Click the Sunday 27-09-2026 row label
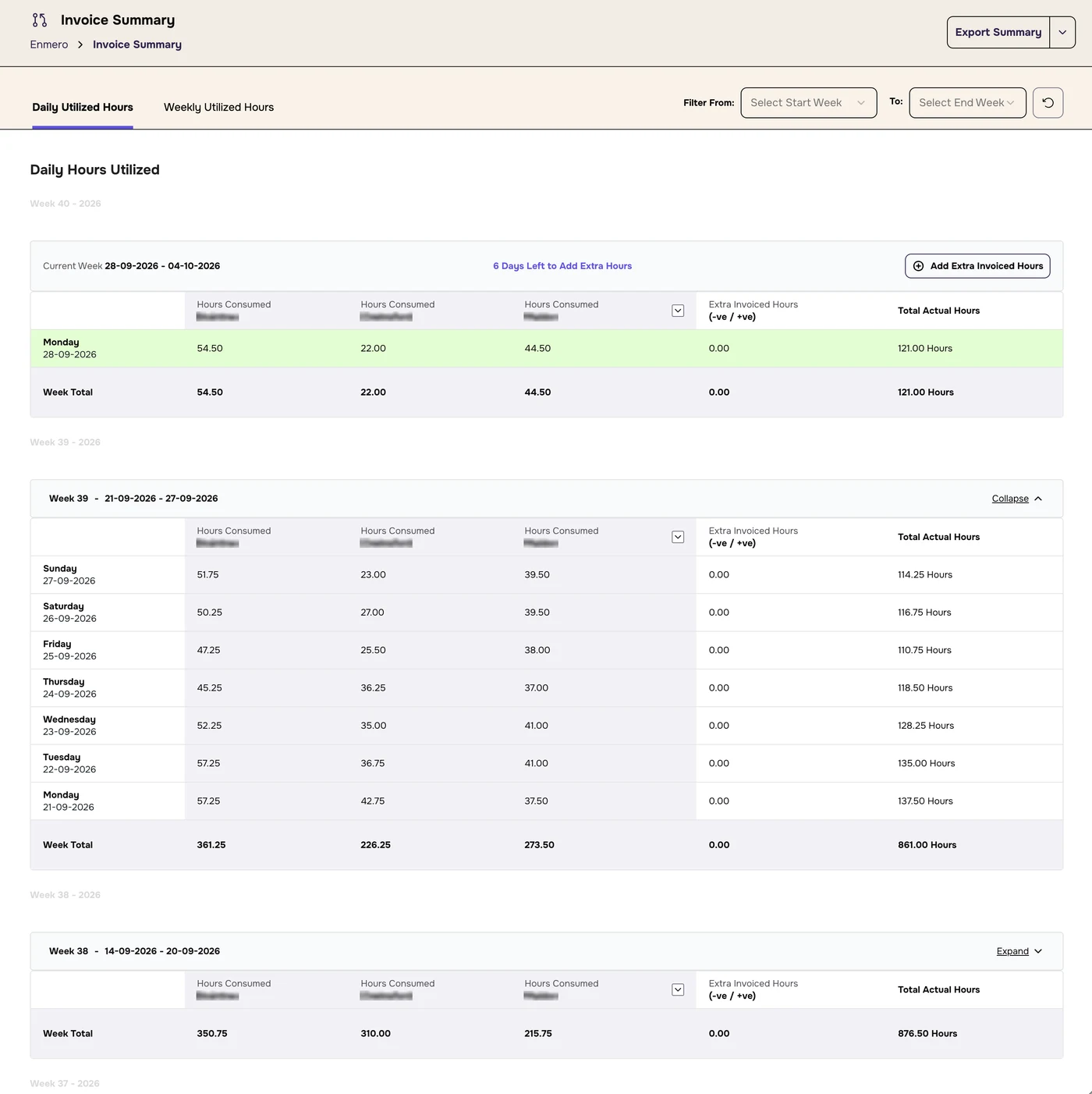 tap(69, 575)
